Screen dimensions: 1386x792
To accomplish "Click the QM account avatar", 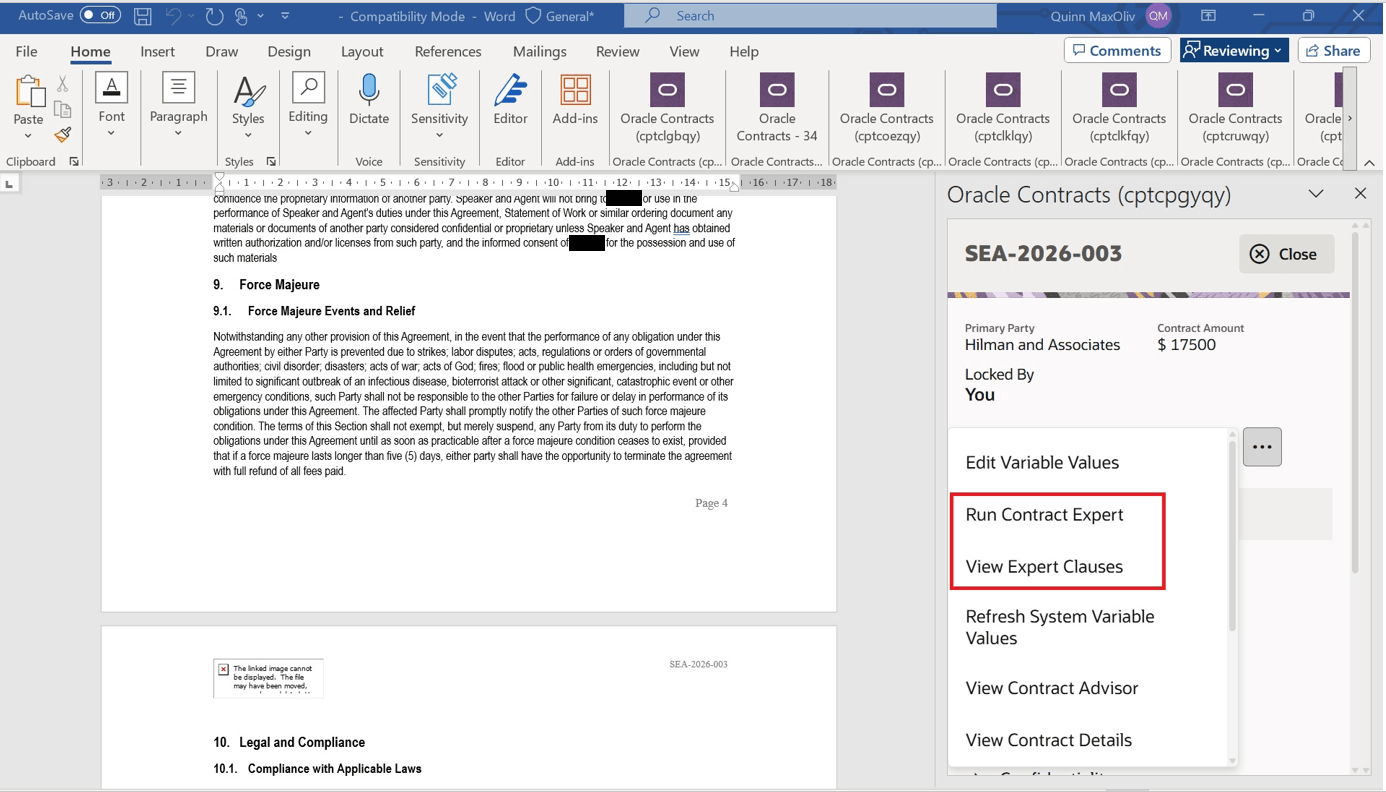I will 1158,16.
